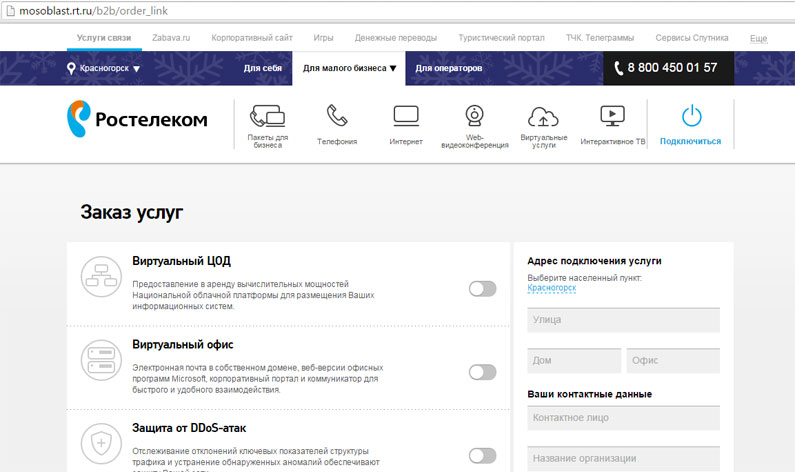Click the Виртуальные услуги cloud icon
This screenshot has height=472, width=795.
[543, 116]
